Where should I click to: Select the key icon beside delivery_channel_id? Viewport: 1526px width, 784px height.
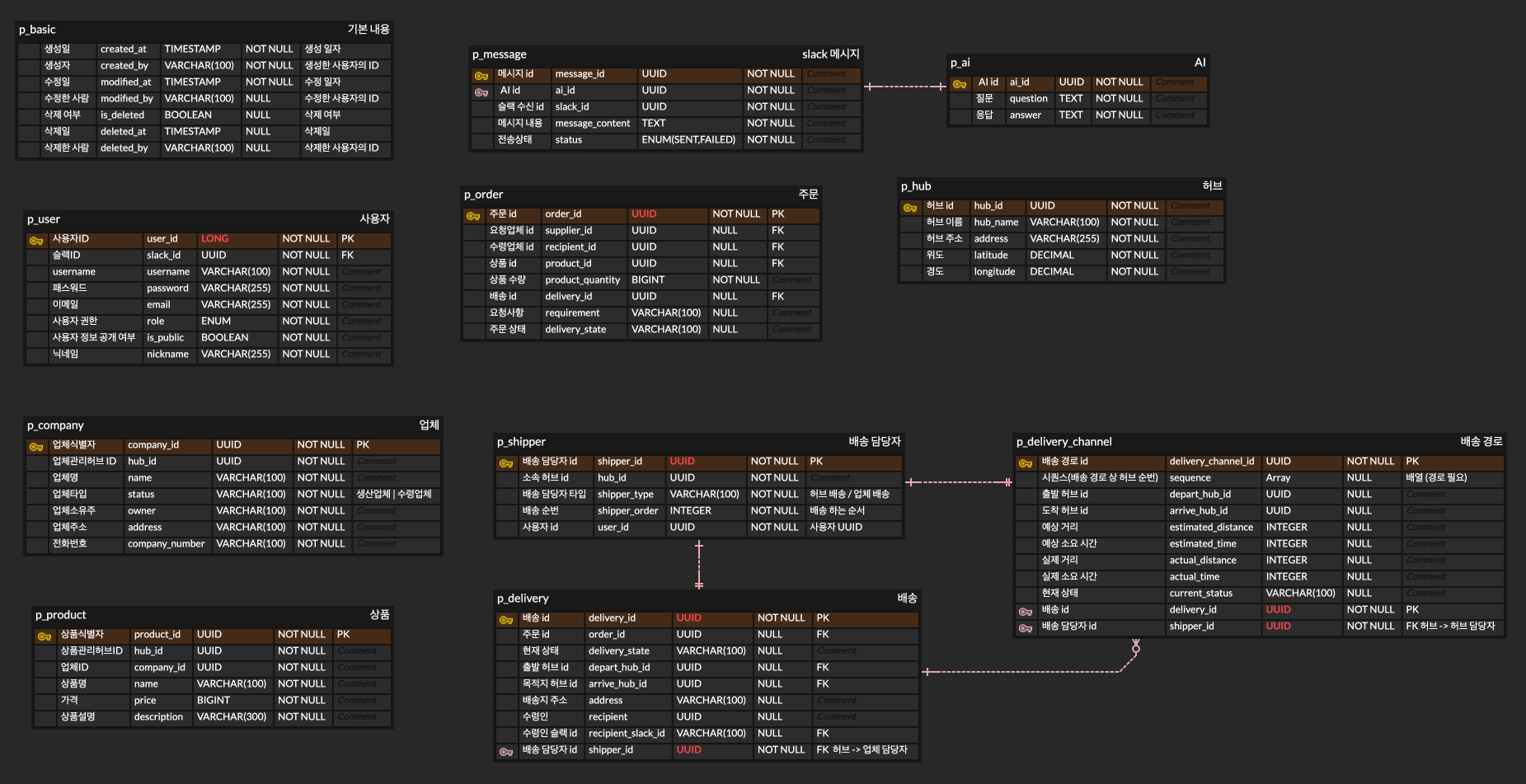(x=1026, y=462)
